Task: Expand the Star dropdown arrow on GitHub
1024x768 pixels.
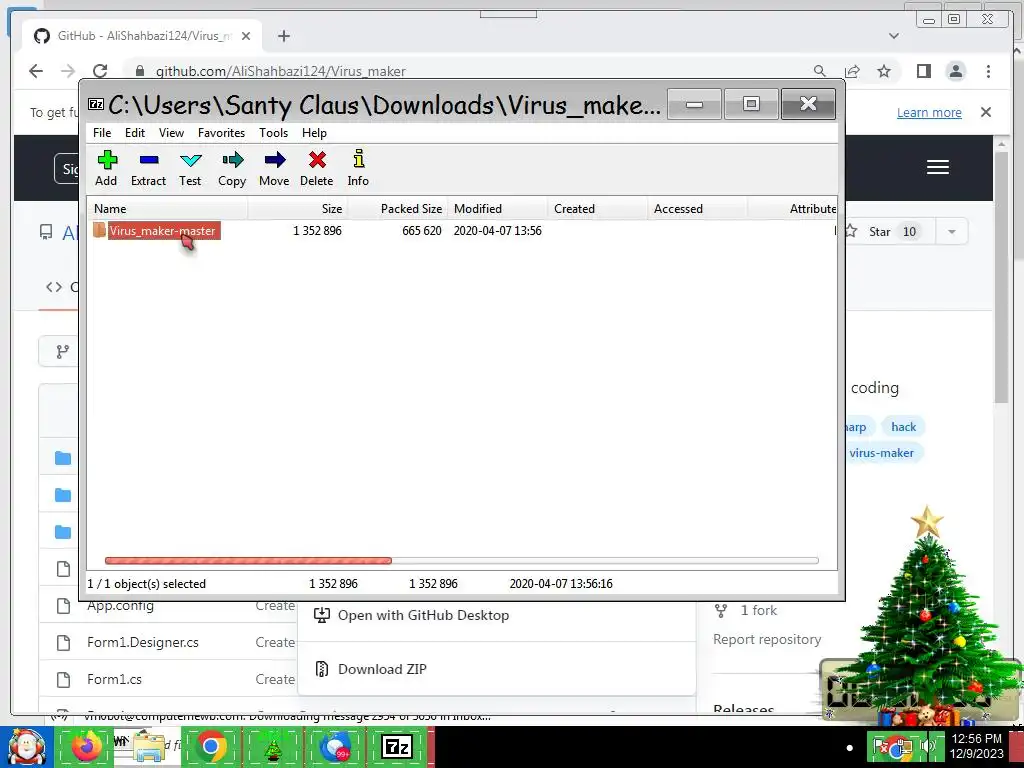Action: (952, 231)
